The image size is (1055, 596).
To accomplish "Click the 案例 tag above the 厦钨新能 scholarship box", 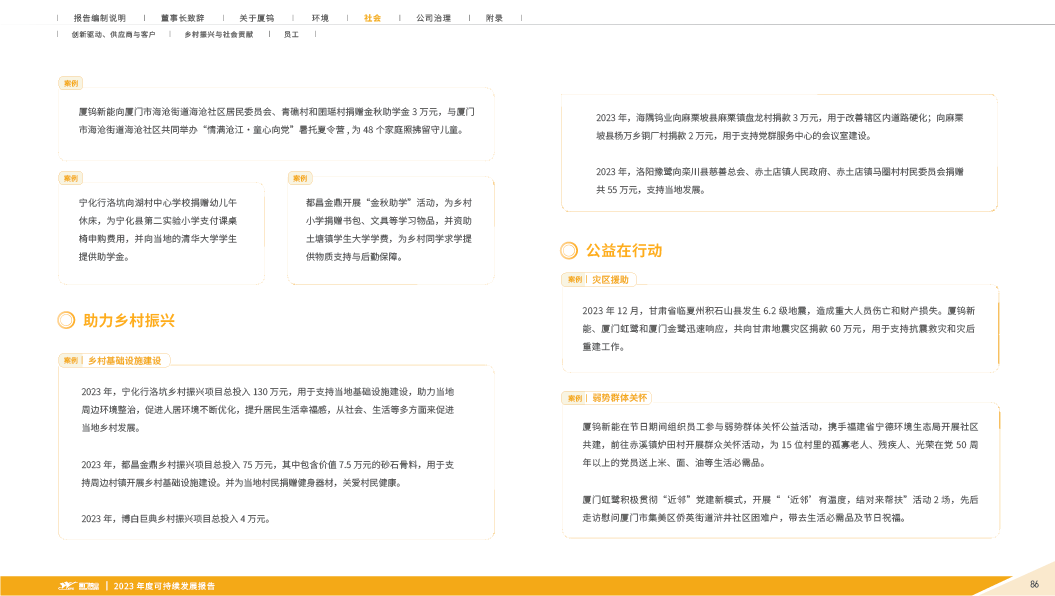I will 71,82.
